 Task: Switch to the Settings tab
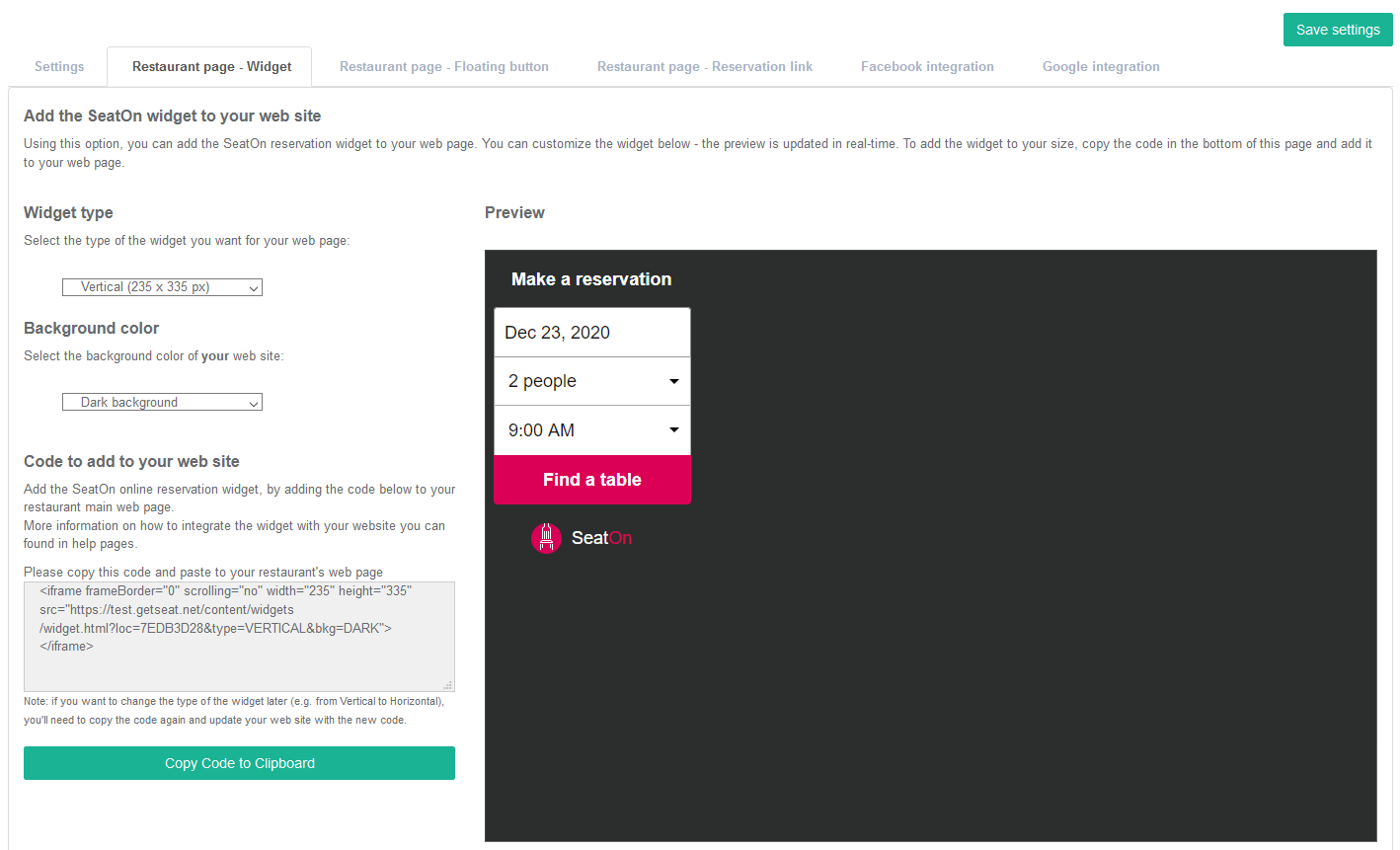tap(59, 67)
